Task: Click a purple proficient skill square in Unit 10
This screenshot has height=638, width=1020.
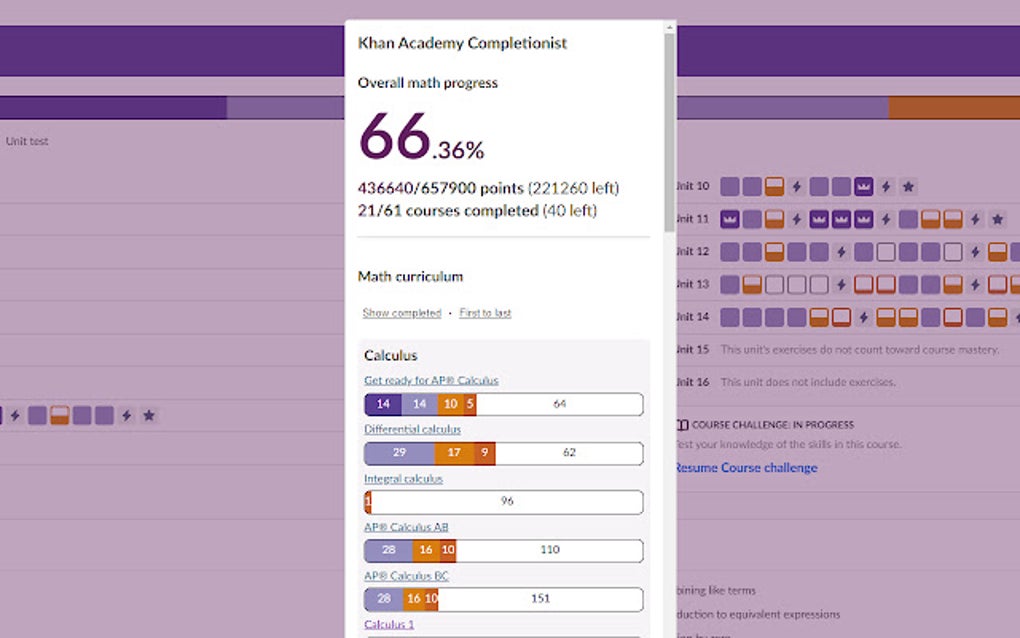Action: point(728,186)
